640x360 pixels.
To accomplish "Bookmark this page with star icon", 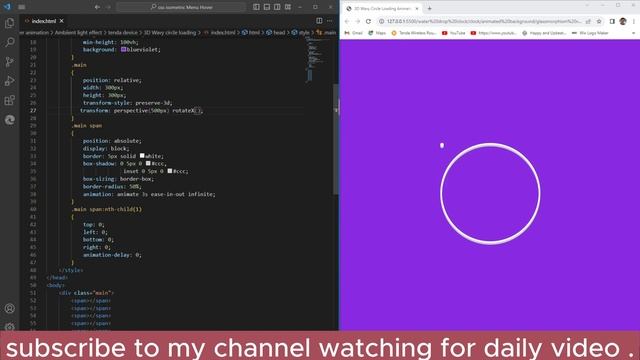I will click(x=599, y=21).
